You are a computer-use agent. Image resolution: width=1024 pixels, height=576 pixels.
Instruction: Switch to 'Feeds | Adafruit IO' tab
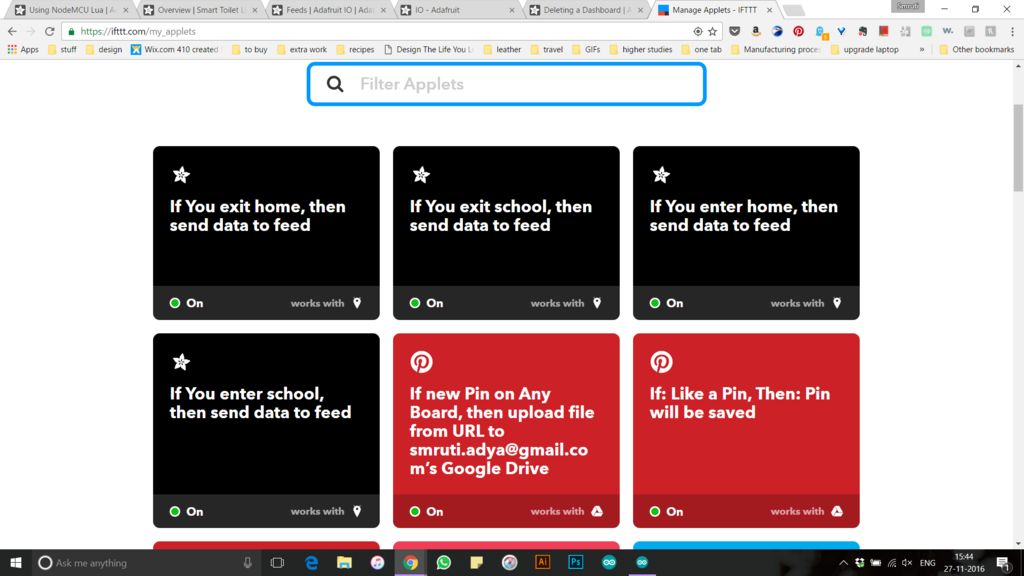[329, 10]
